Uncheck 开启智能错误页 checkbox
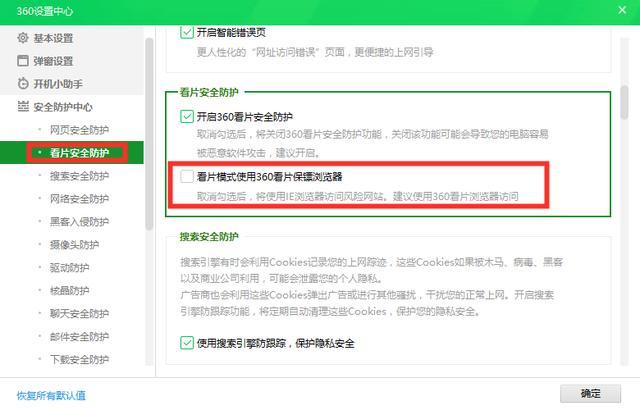640x410 pixels. (187, 32)
